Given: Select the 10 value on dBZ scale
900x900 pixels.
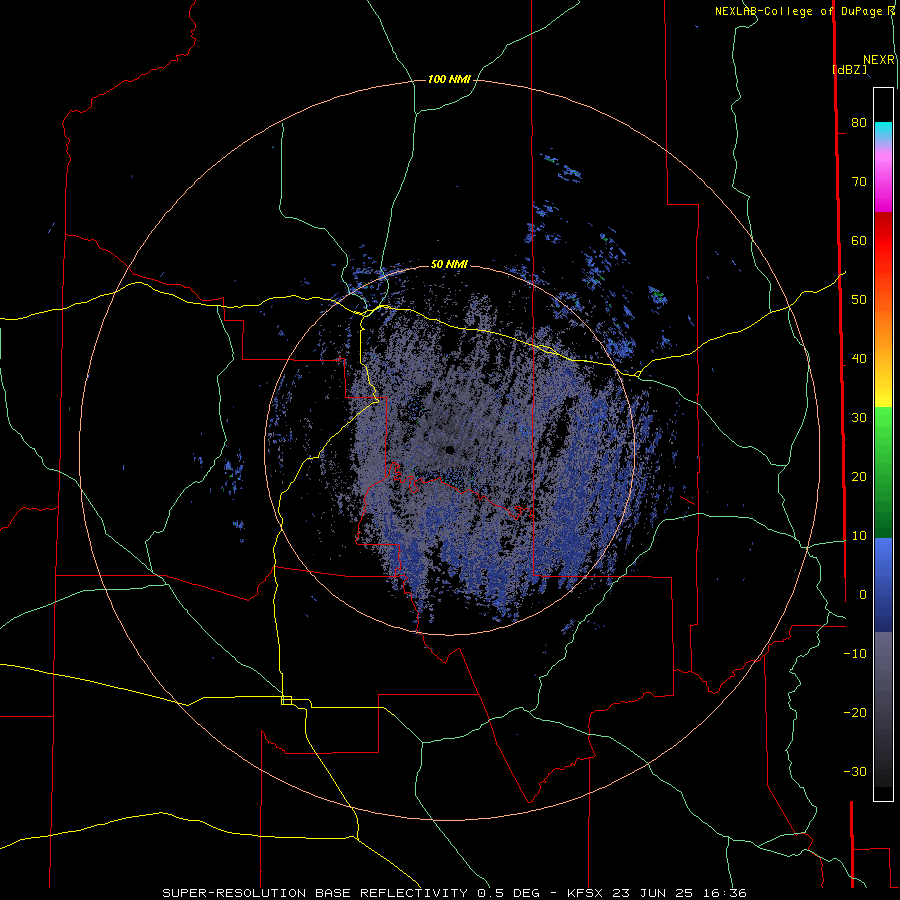Looking at the screenshot, I should [x=859, y=536].
